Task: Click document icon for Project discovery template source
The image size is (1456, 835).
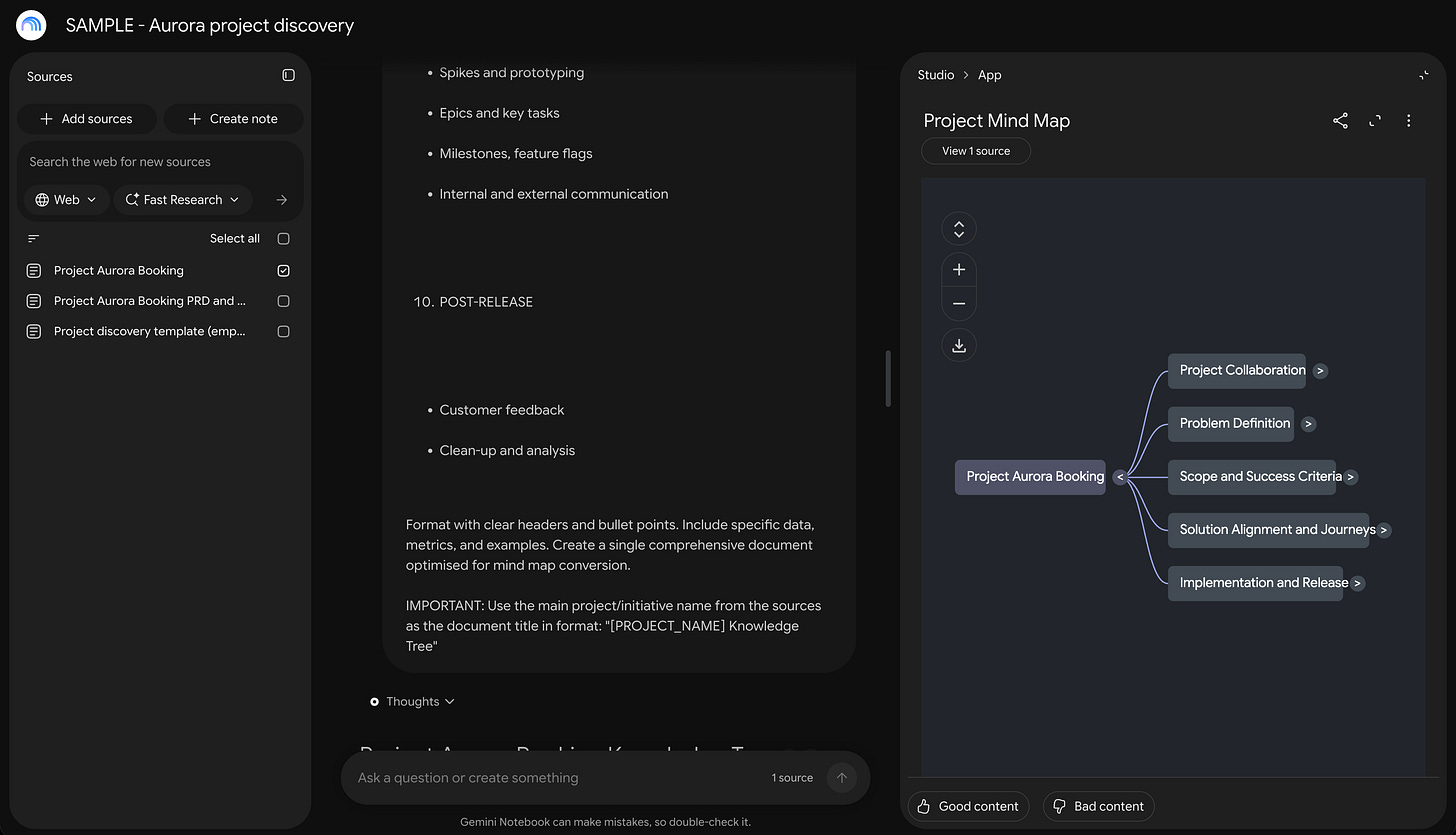Action: coord(34,331)
